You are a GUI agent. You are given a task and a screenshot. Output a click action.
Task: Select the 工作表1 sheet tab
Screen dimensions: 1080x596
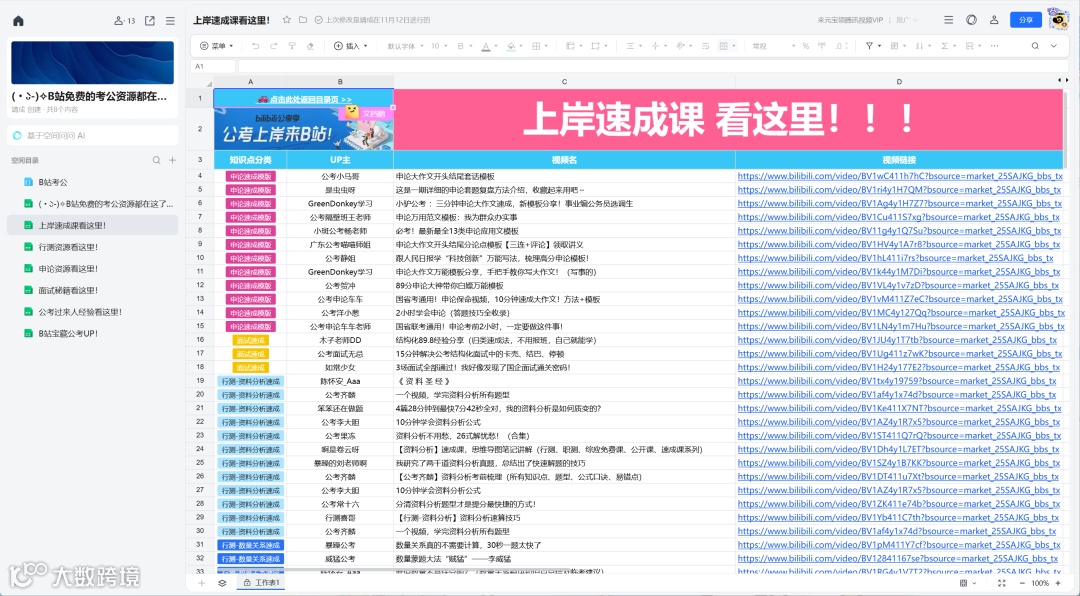[x=261, y=583]
